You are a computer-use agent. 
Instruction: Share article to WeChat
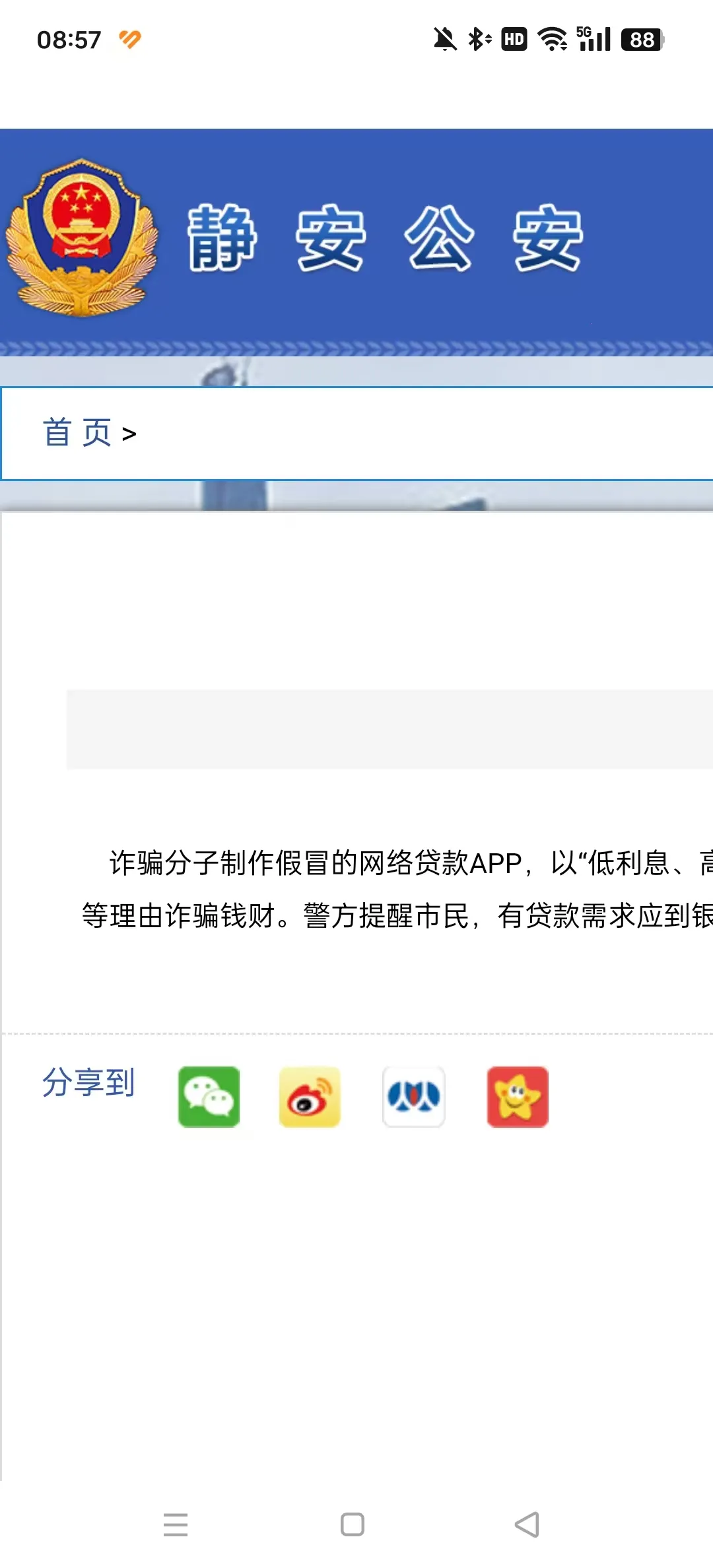pos(209,1096)
